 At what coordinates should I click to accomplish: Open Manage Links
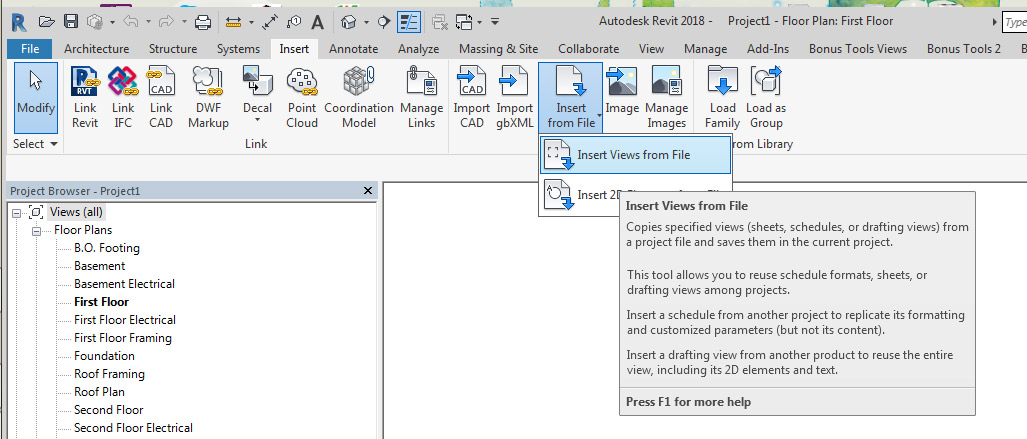click(422, 98)
